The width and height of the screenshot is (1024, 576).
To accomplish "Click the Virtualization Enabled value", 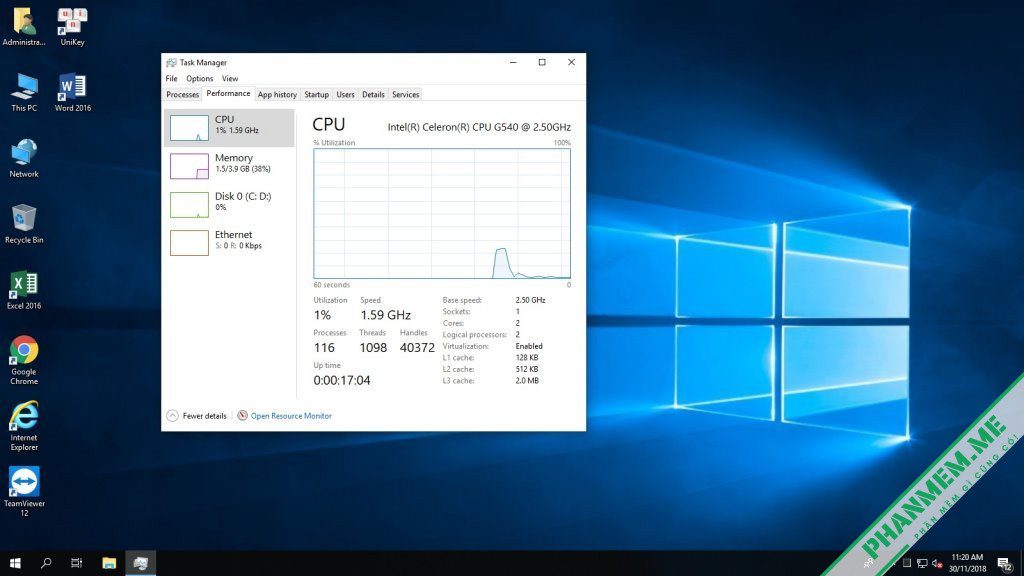I will pyautogui.click(x=529, y=346).
